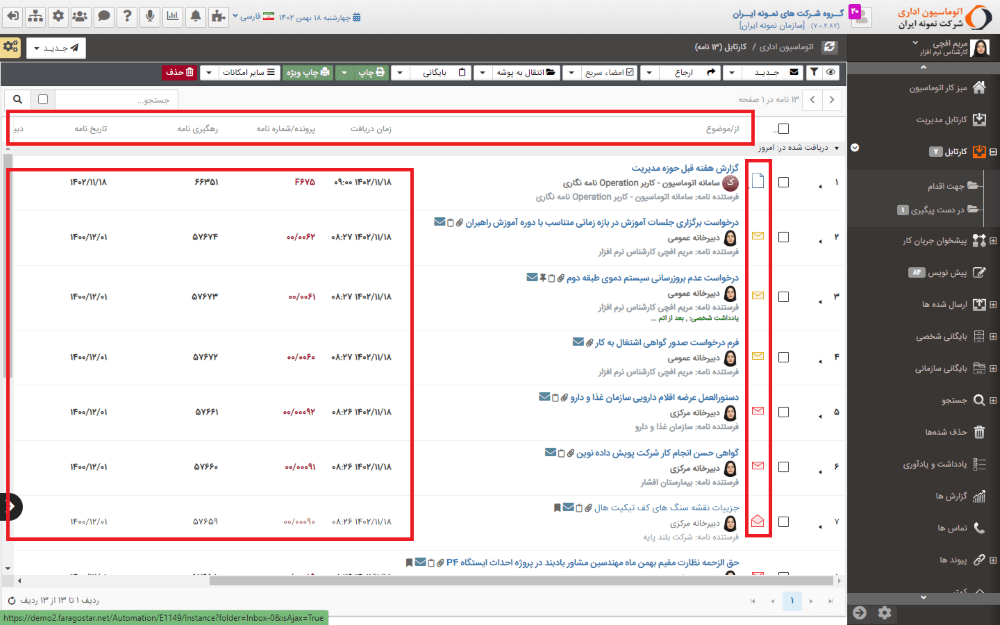Click the organizational chart icon
1000x625 pixels.
click(x=35, y=16)
